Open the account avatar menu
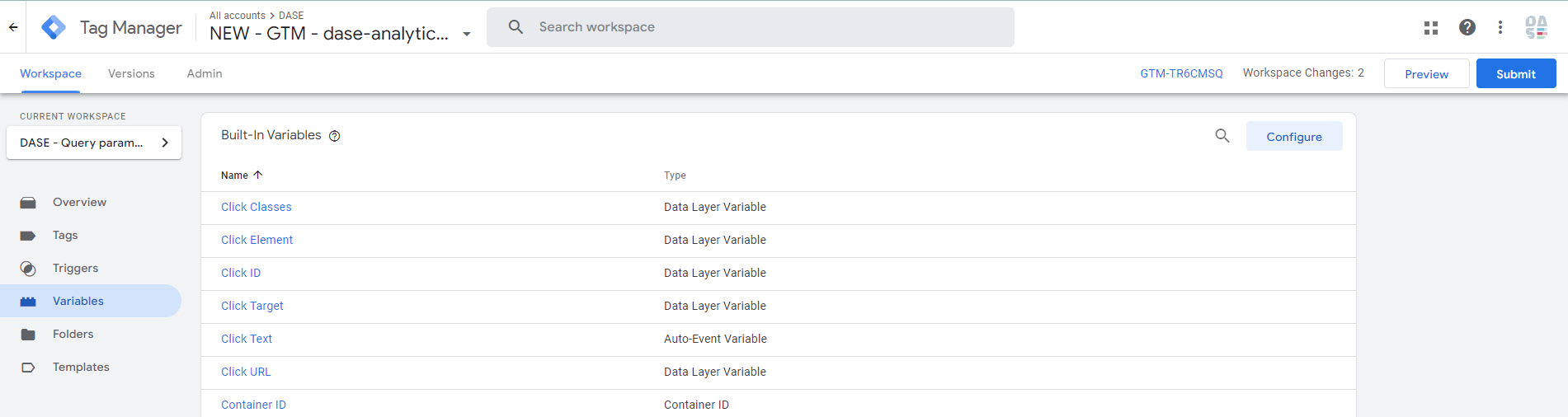This screenshot has width=1568, height=417. point(1536,27)
